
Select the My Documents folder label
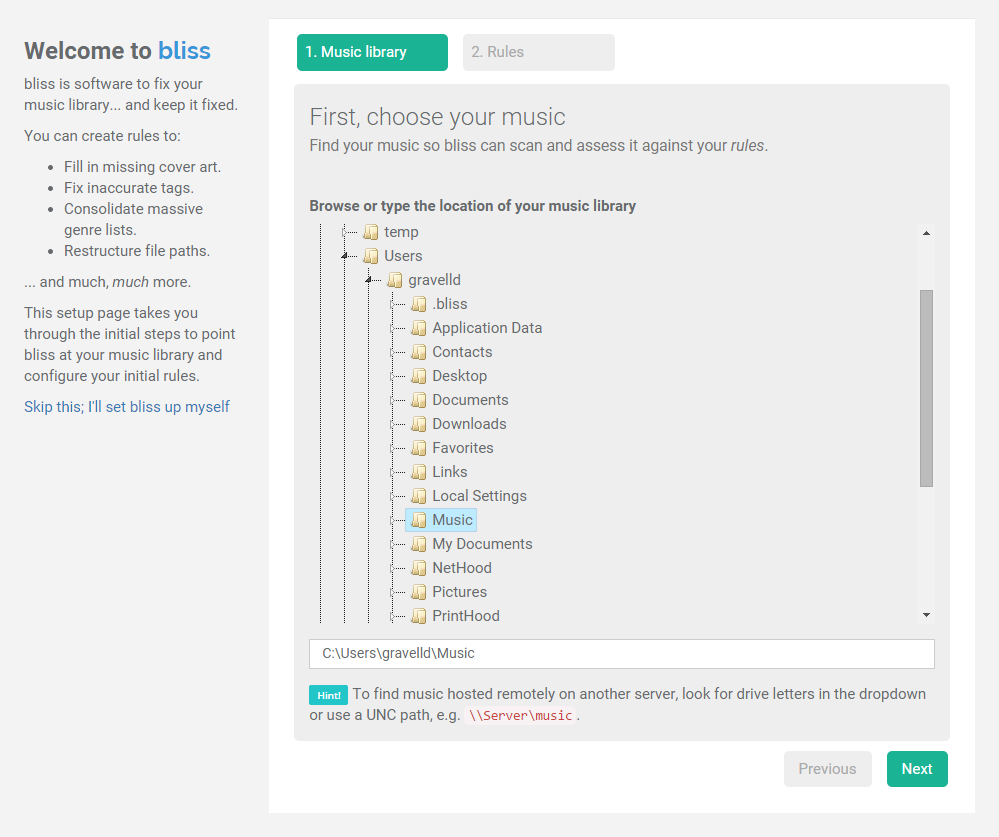[x=482, y=544]
